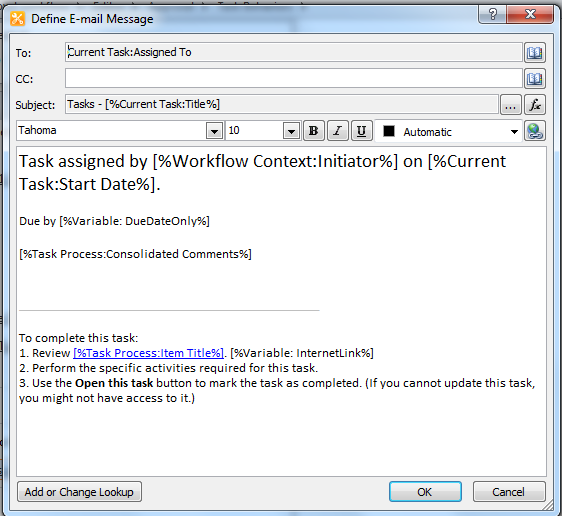Open address book for the CC field
Viewport: 562px width, 516px height.
[535, 78]
